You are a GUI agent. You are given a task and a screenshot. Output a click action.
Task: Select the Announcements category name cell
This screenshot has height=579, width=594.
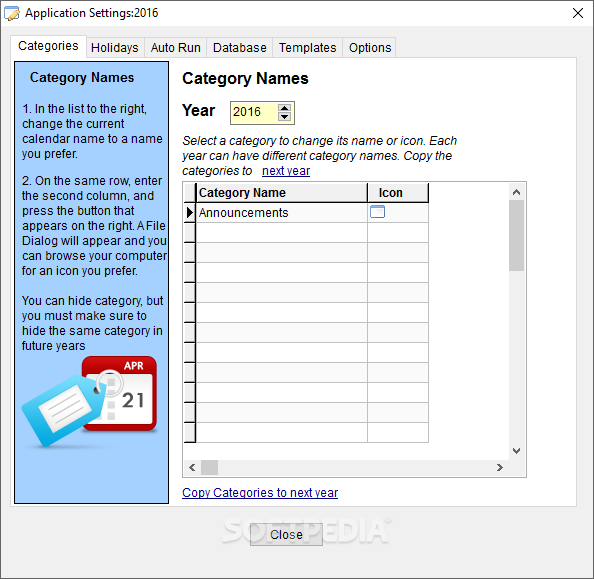tap(281, 213)
